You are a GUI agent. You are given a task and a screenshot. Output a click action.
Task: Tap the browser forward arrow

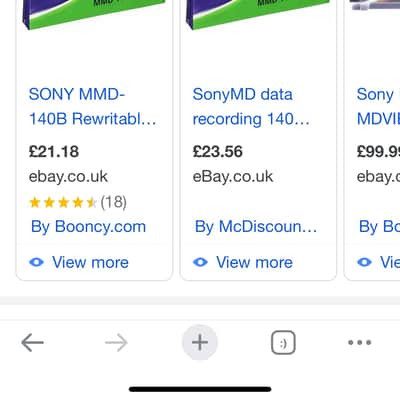tap(116, 342)
